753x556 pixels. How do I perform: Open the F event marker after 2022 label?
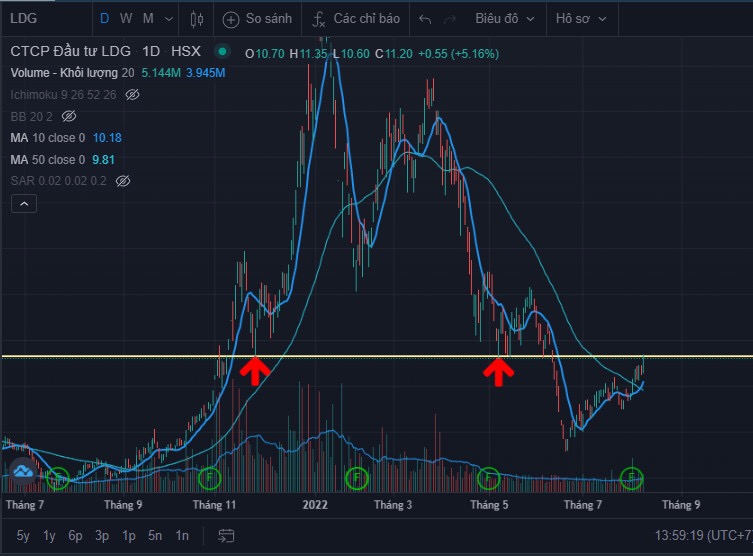pos(357,478)
